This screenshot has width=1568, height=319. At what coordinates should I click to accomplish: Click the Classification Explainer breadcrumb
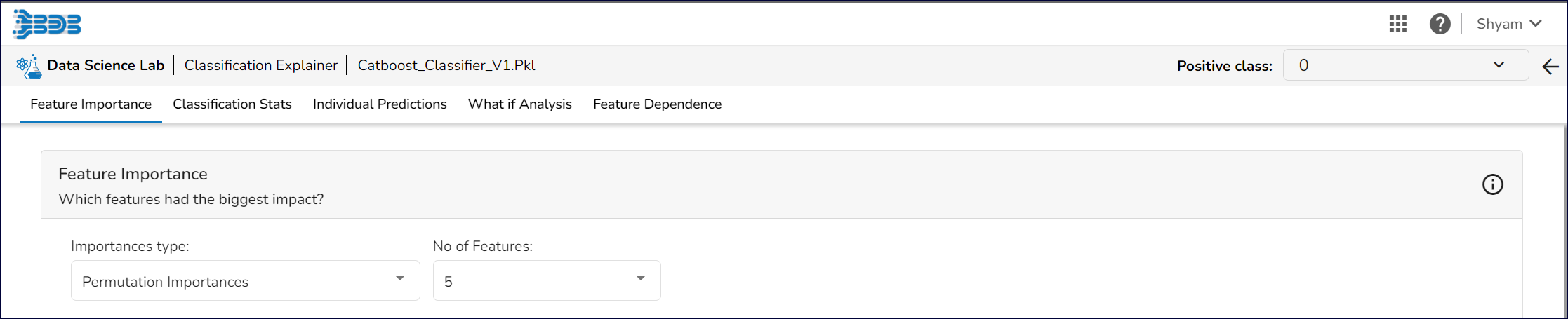coord(261,65)
